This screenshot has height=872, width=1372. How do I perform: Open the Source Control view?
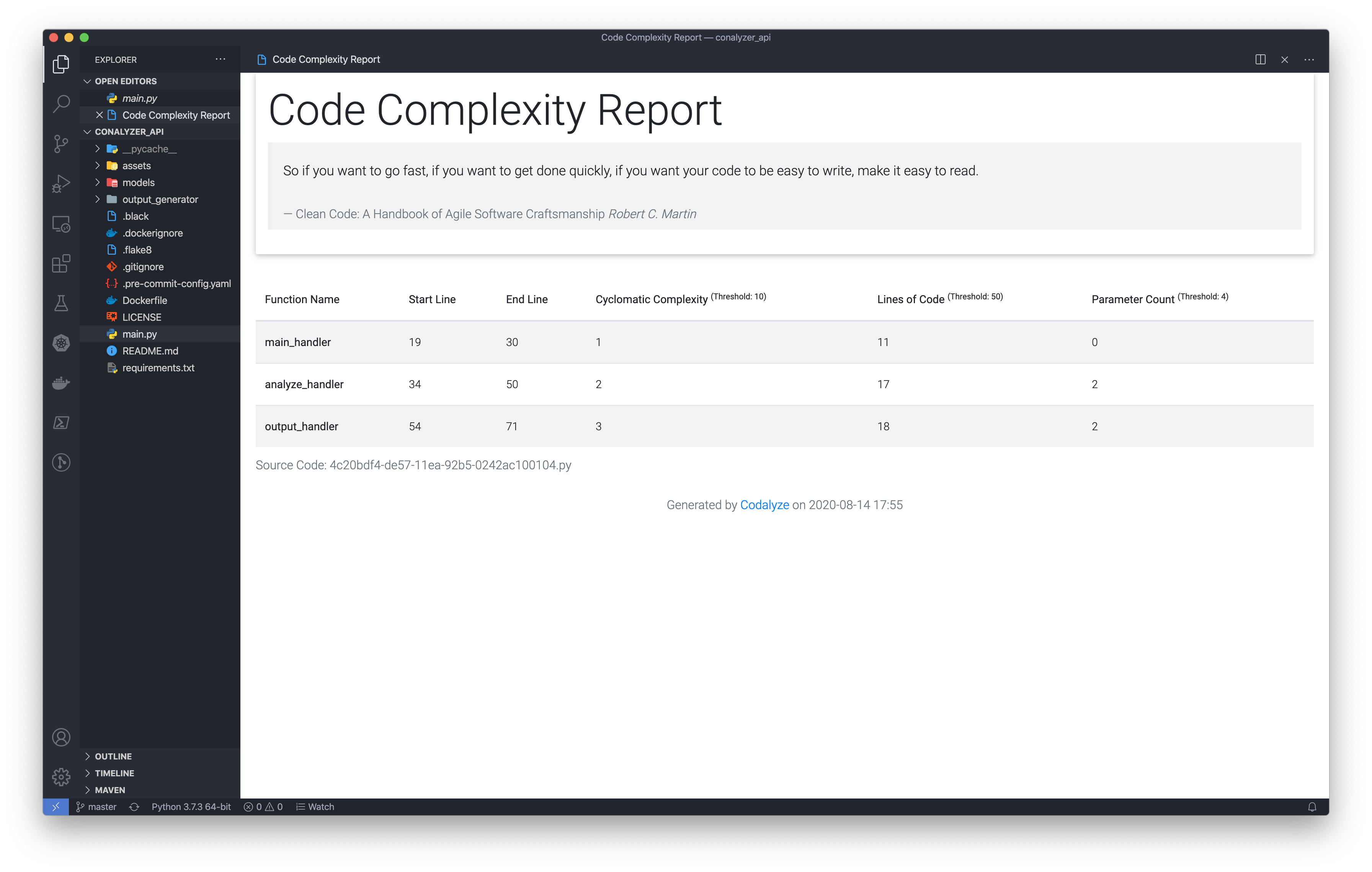pos(61,144)
